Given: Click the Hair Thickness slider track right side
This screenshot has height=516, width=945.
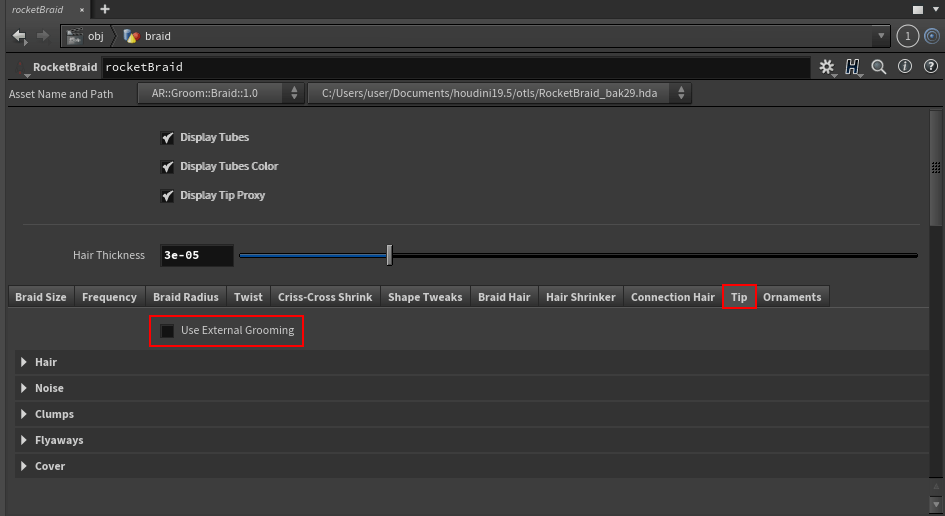Looking at the screenshot, I should point(655,256).
